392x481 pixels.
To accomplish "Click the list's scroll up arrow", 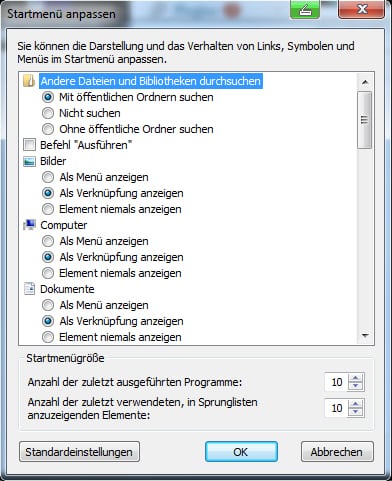I will (365, 82).
